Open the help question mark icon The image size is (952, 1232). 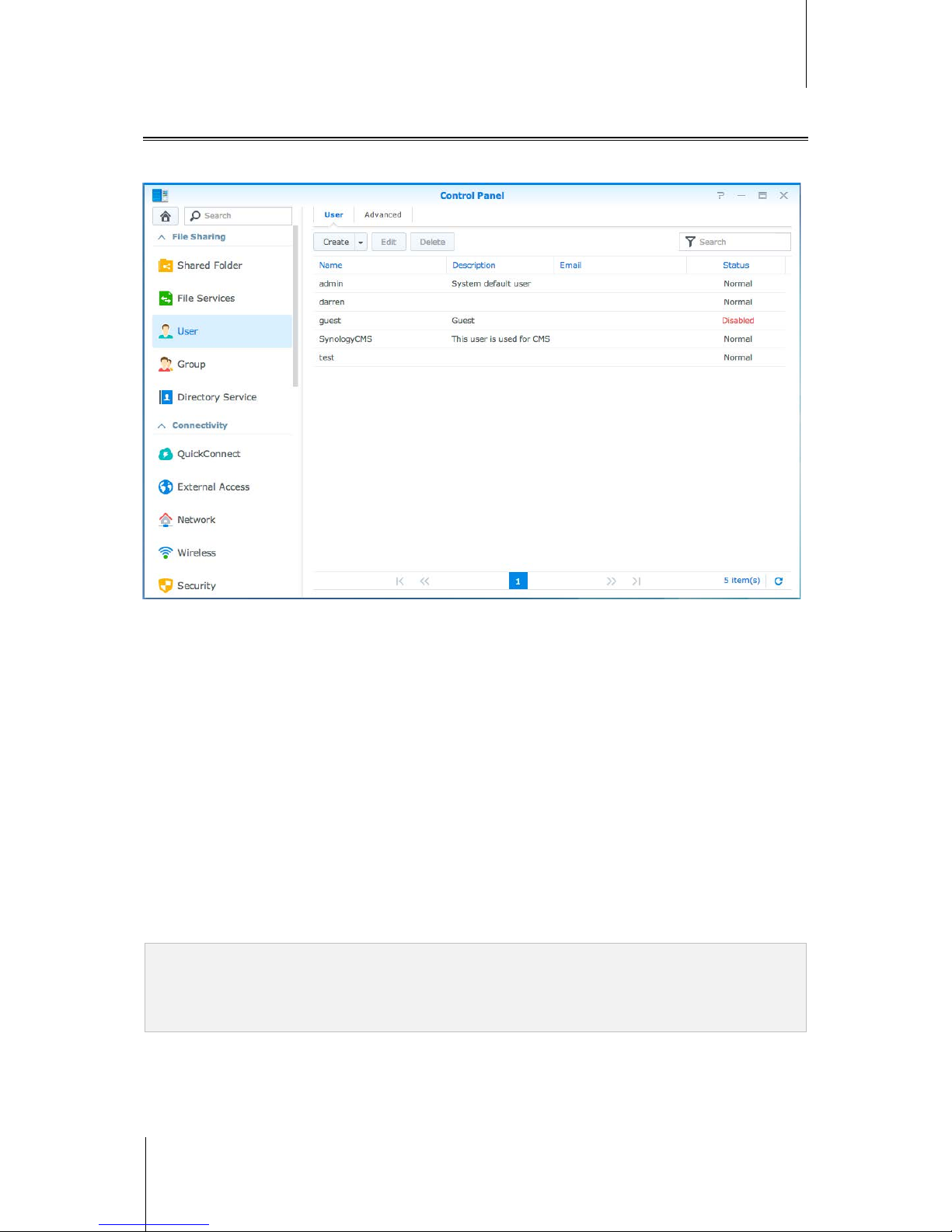point(720,196)
